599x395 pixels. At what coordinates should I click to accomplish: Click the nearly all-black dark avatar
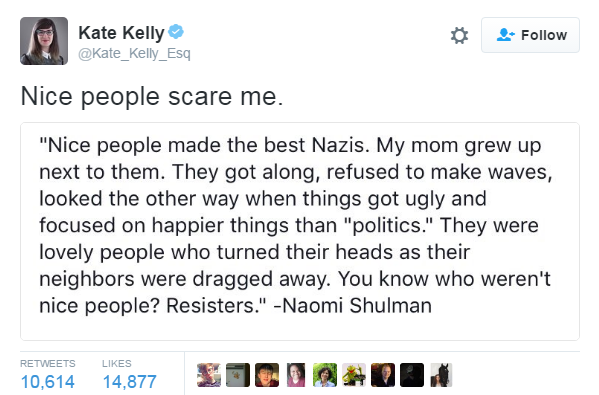pyautogui.click(x=412, y=375)
